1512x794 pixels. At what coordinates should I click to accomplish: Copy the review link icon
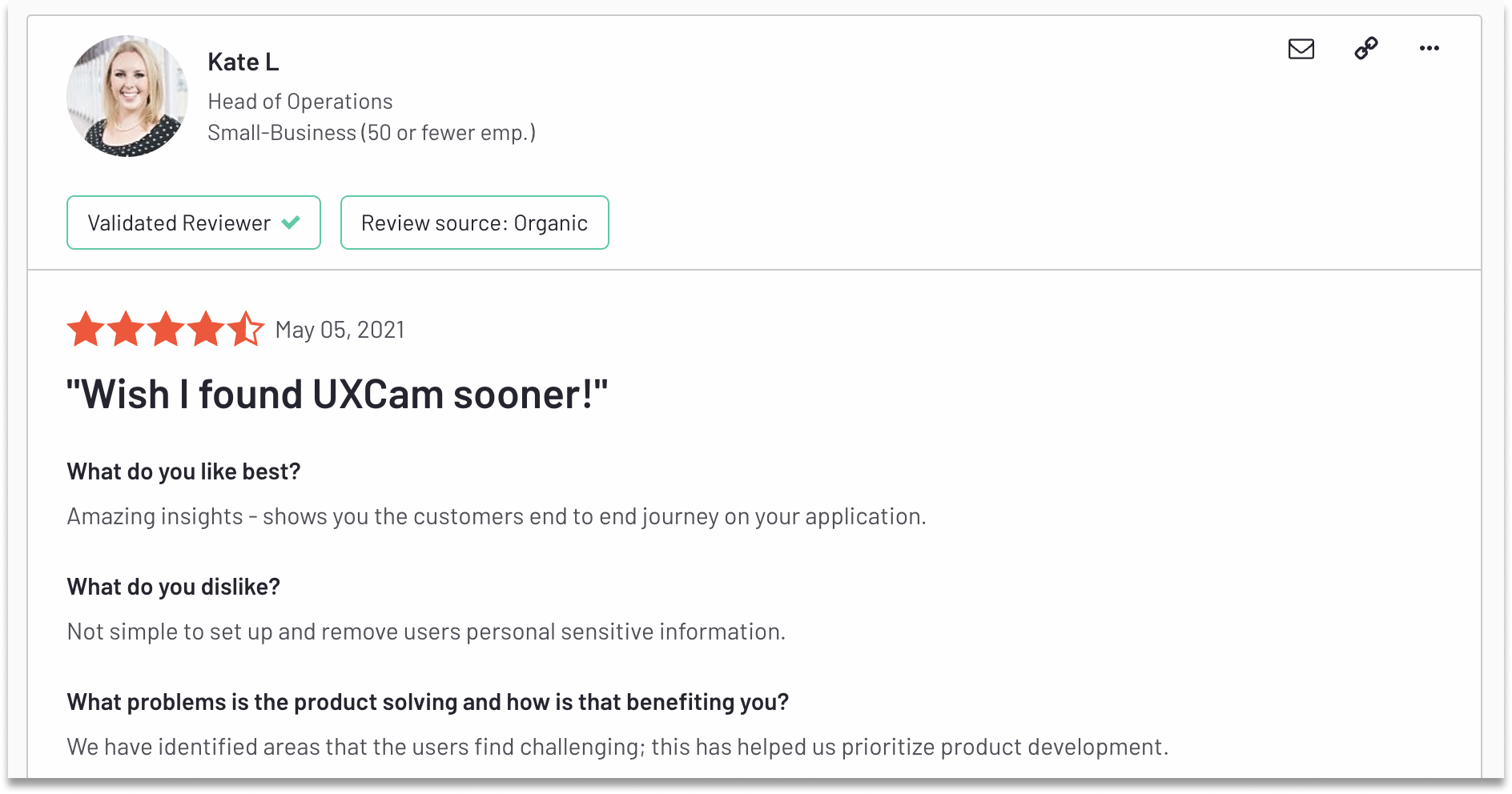pos(1365,49)
